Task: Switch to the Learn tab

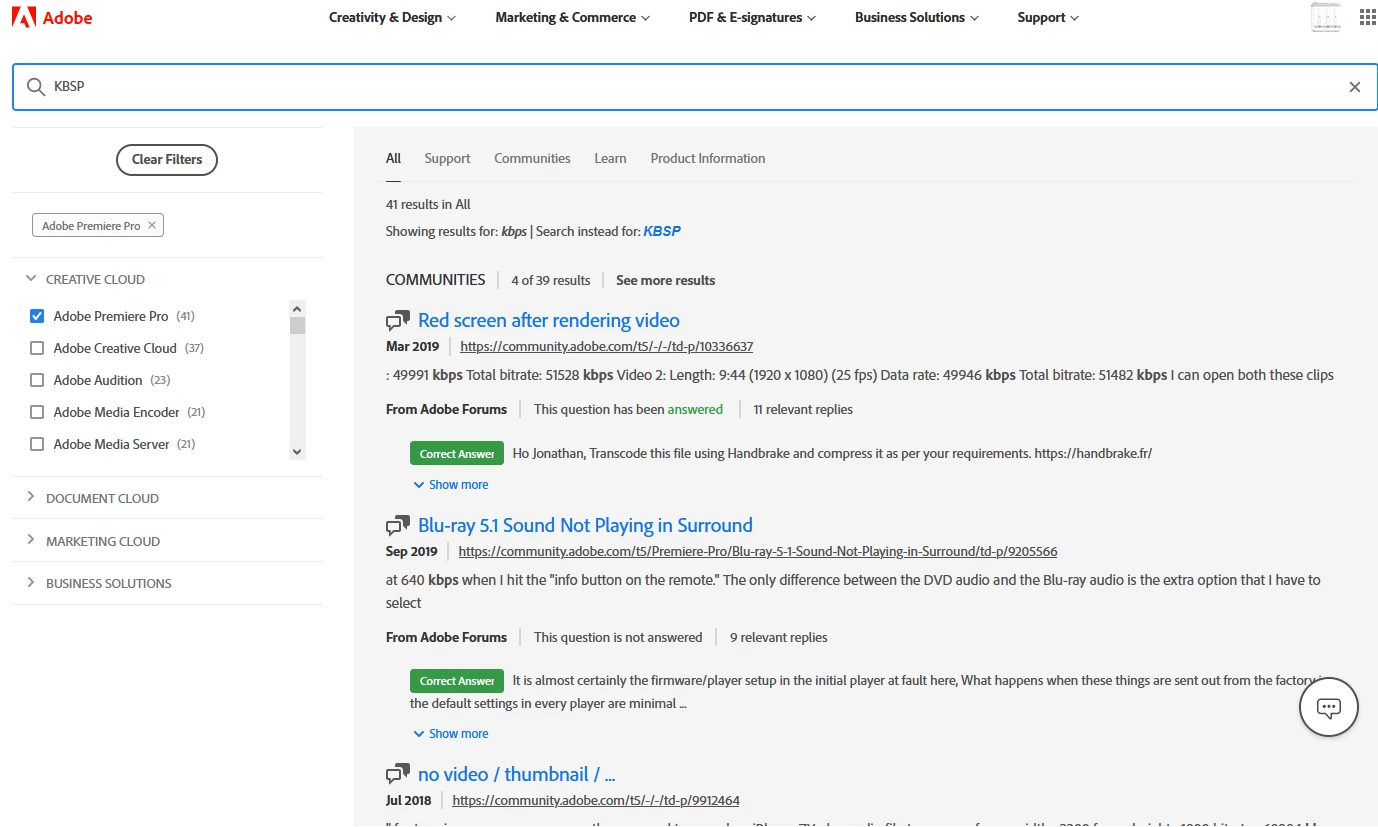Action: (610, 158)
